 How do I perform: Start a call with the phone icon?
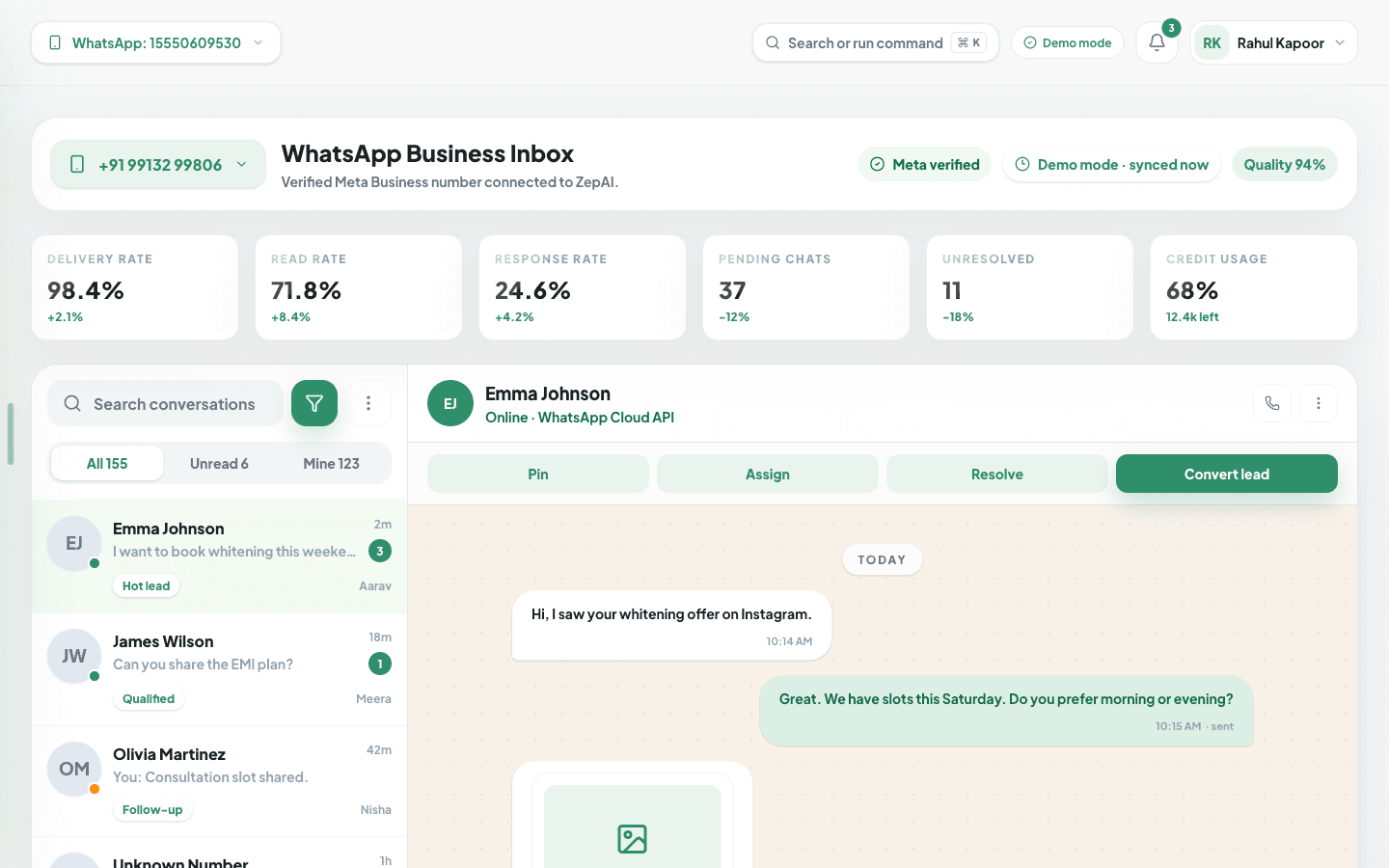(x=1272, y=403)
